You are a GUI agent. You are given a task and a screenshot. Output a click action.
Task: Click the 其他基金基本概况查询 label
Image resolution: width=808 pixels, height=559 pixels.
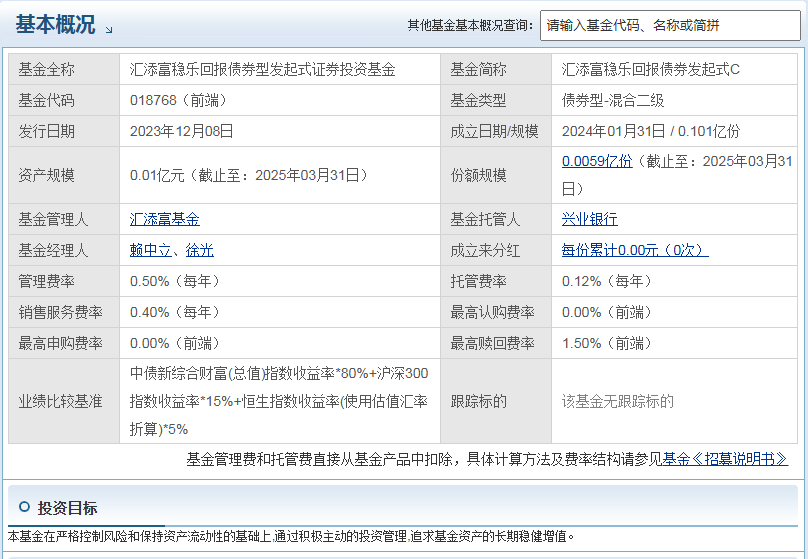[x=470, y=25]
